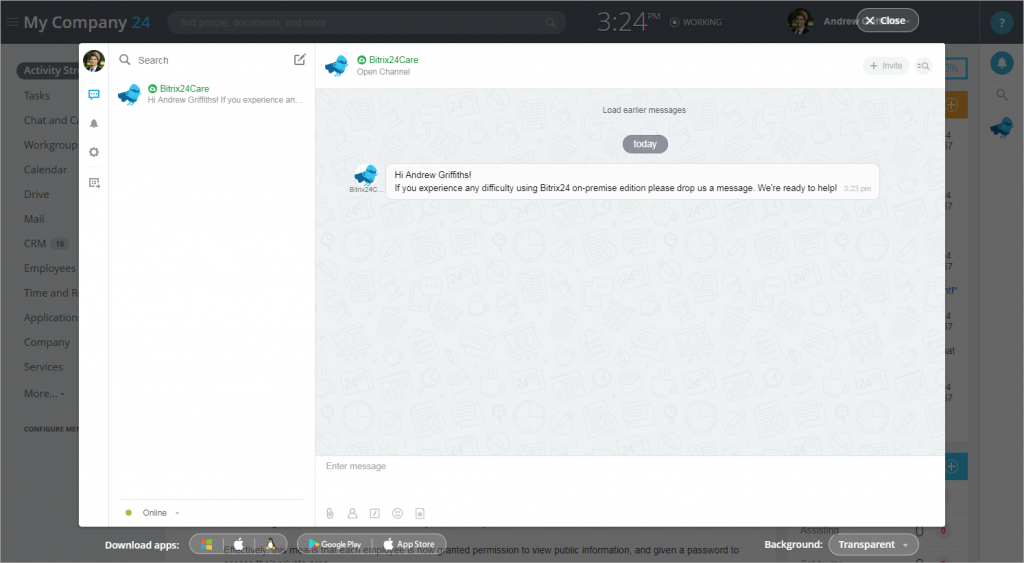This screenshot has height=563, width=1024.
Task: Open chats list icon in messenger sidebar
Action: pyautogui.click(x=94, y=95)
